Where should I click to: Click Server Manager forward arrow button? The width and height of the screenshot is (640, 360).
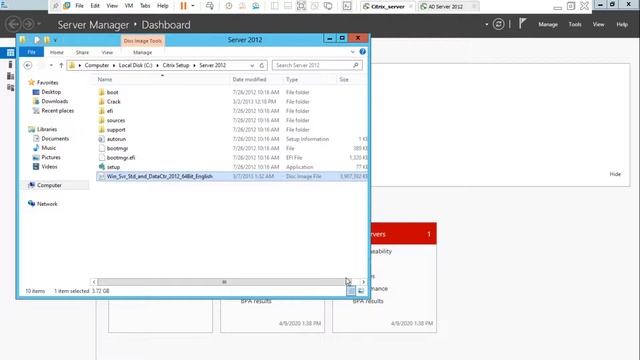pos(29,24)
